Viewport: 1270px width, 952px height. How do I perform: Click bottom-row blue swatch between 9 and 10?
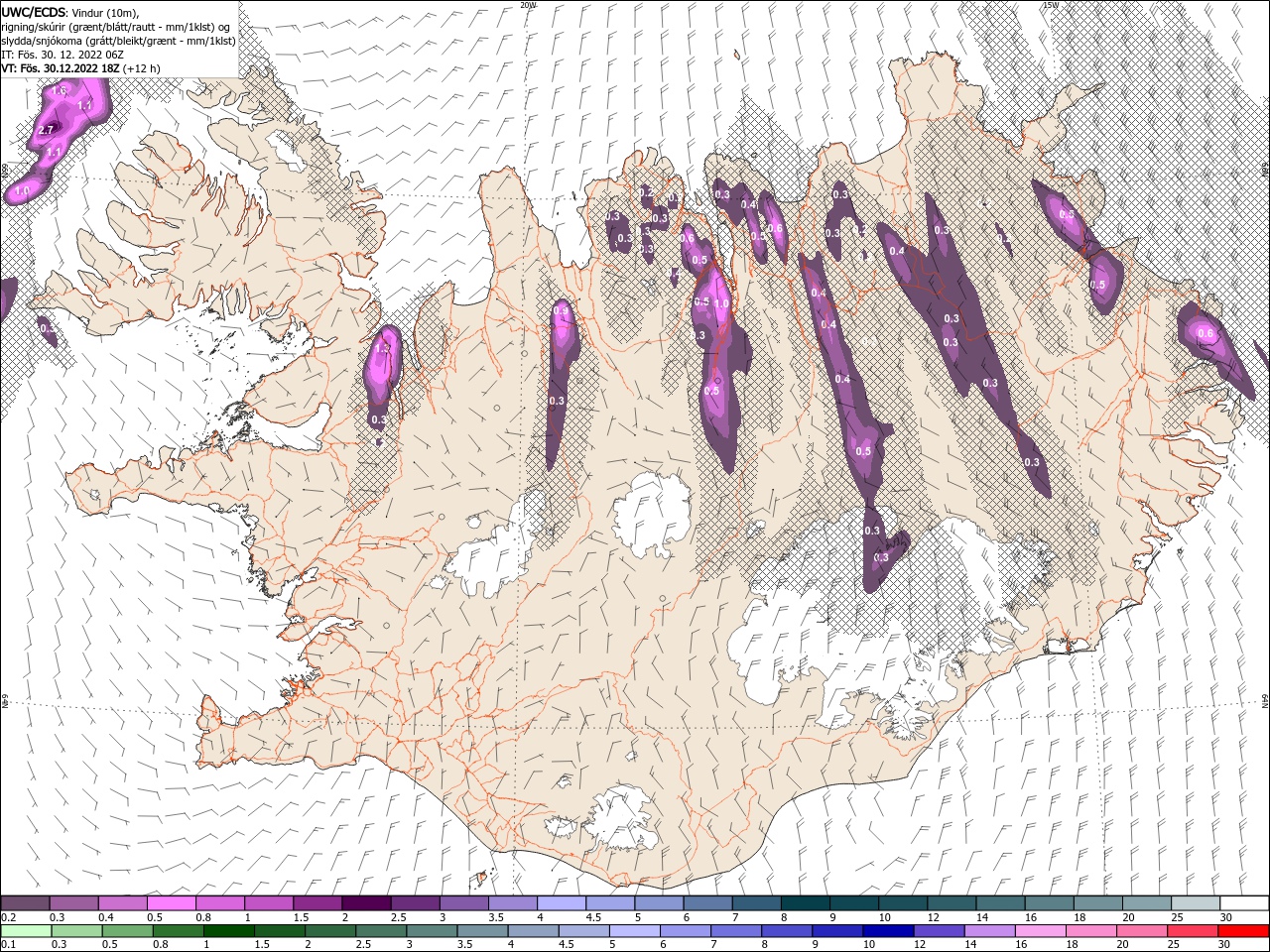pos(838,931)
